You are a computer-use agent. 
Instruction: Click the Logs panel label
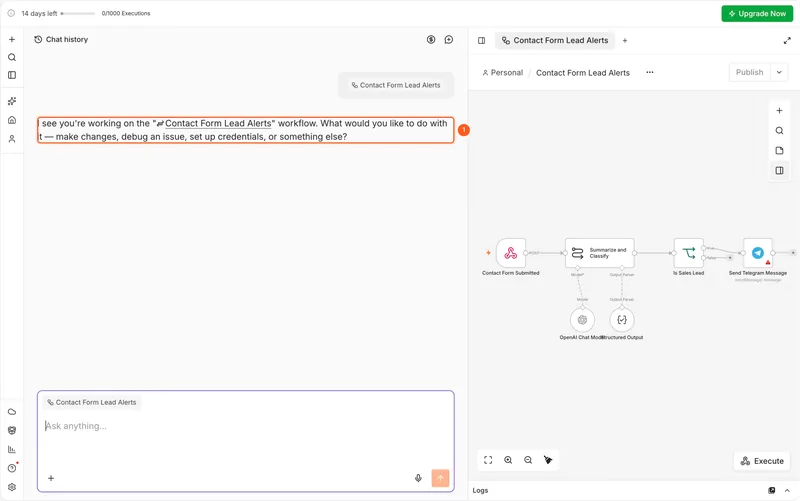(480, 490)
